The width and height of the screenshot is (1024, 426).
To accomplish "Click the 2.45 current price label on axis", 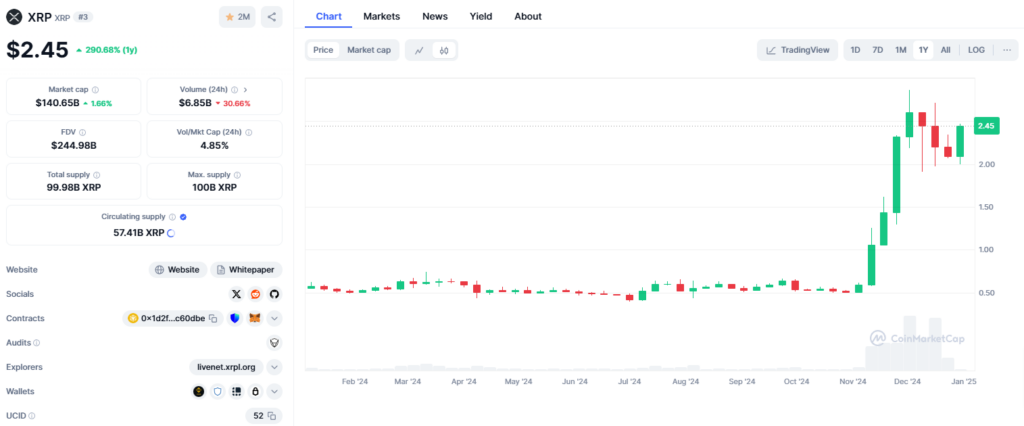I will [986, 126].
